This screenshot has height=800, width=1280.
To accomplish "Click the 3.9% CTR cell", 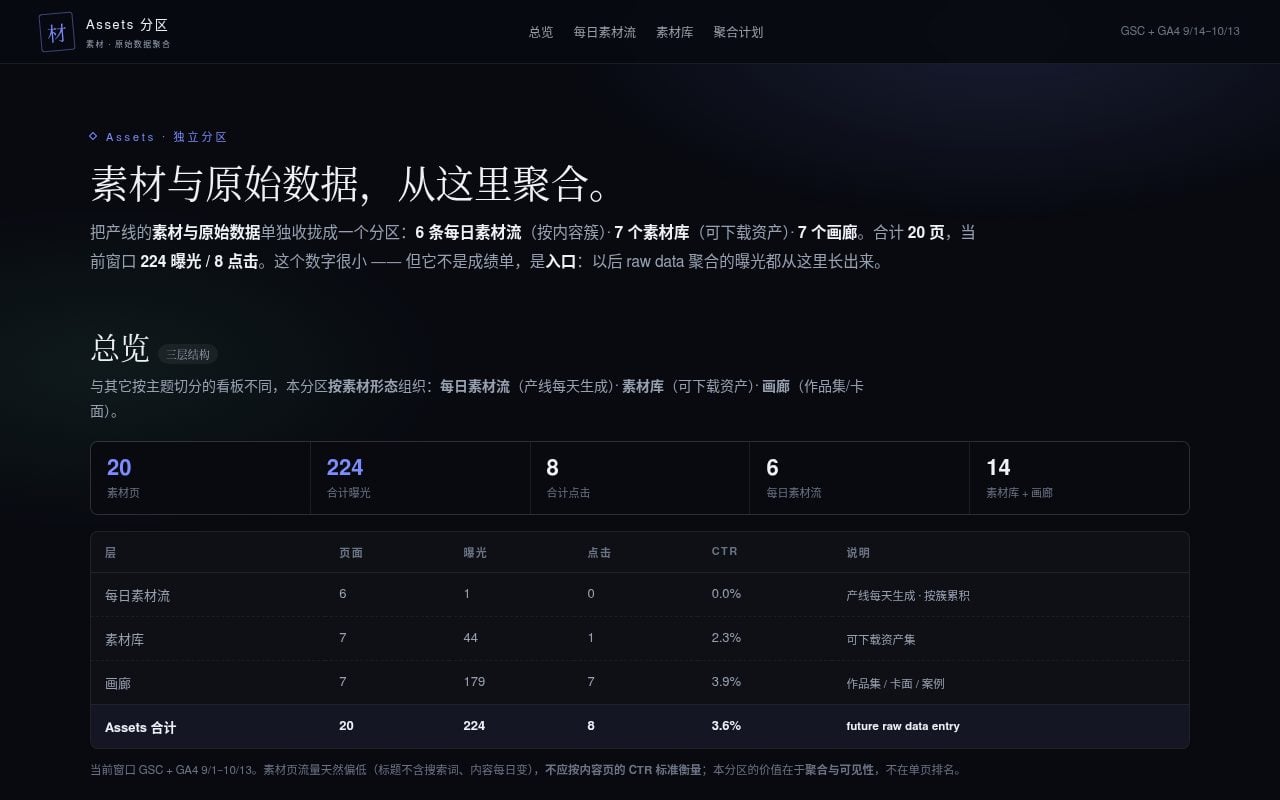I will click(x=726, y=682).
